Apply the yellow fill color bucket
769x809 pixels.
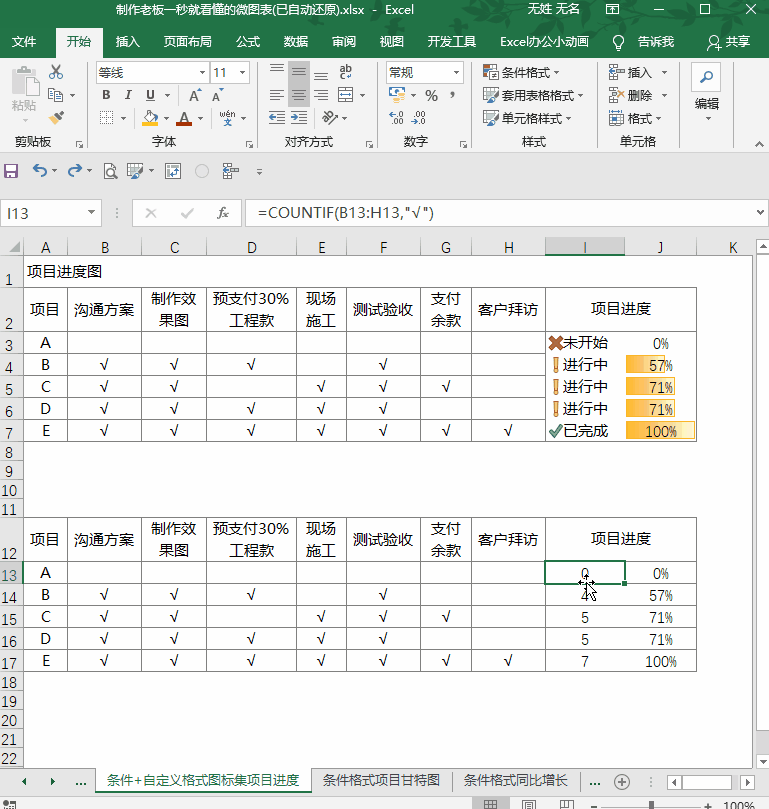(150, 118)
